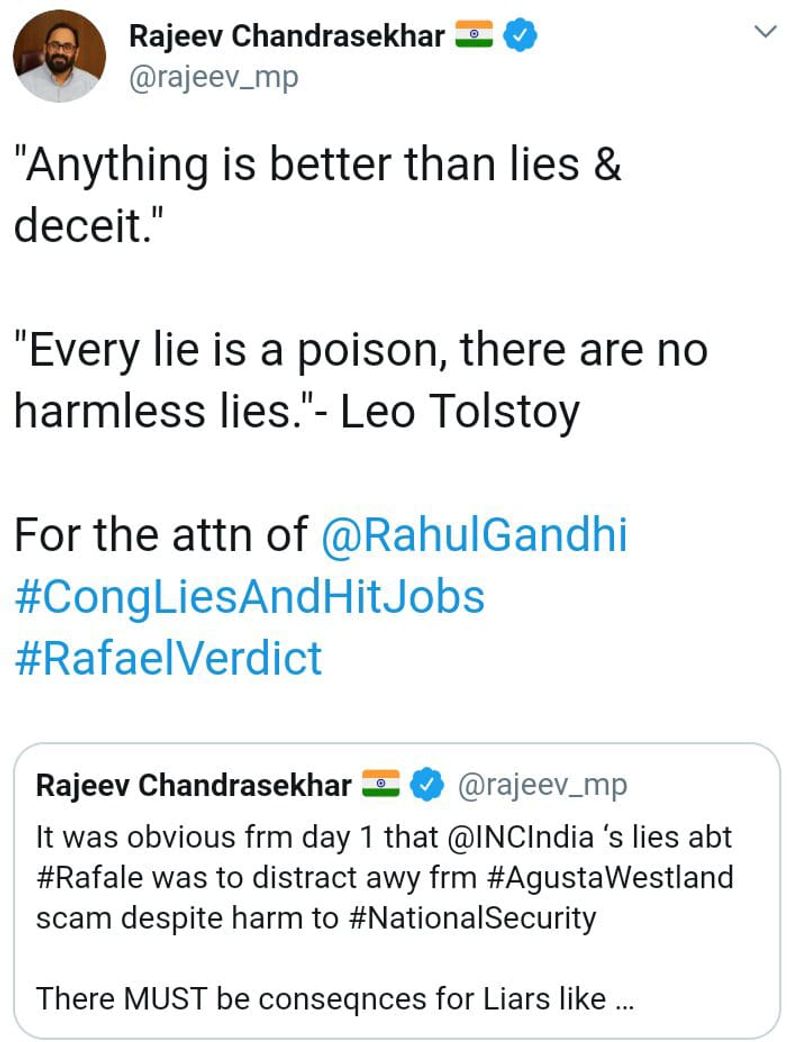Click the author name inside the quoted tweet
The image size is (800, 1042).
(x=193, y=786)
